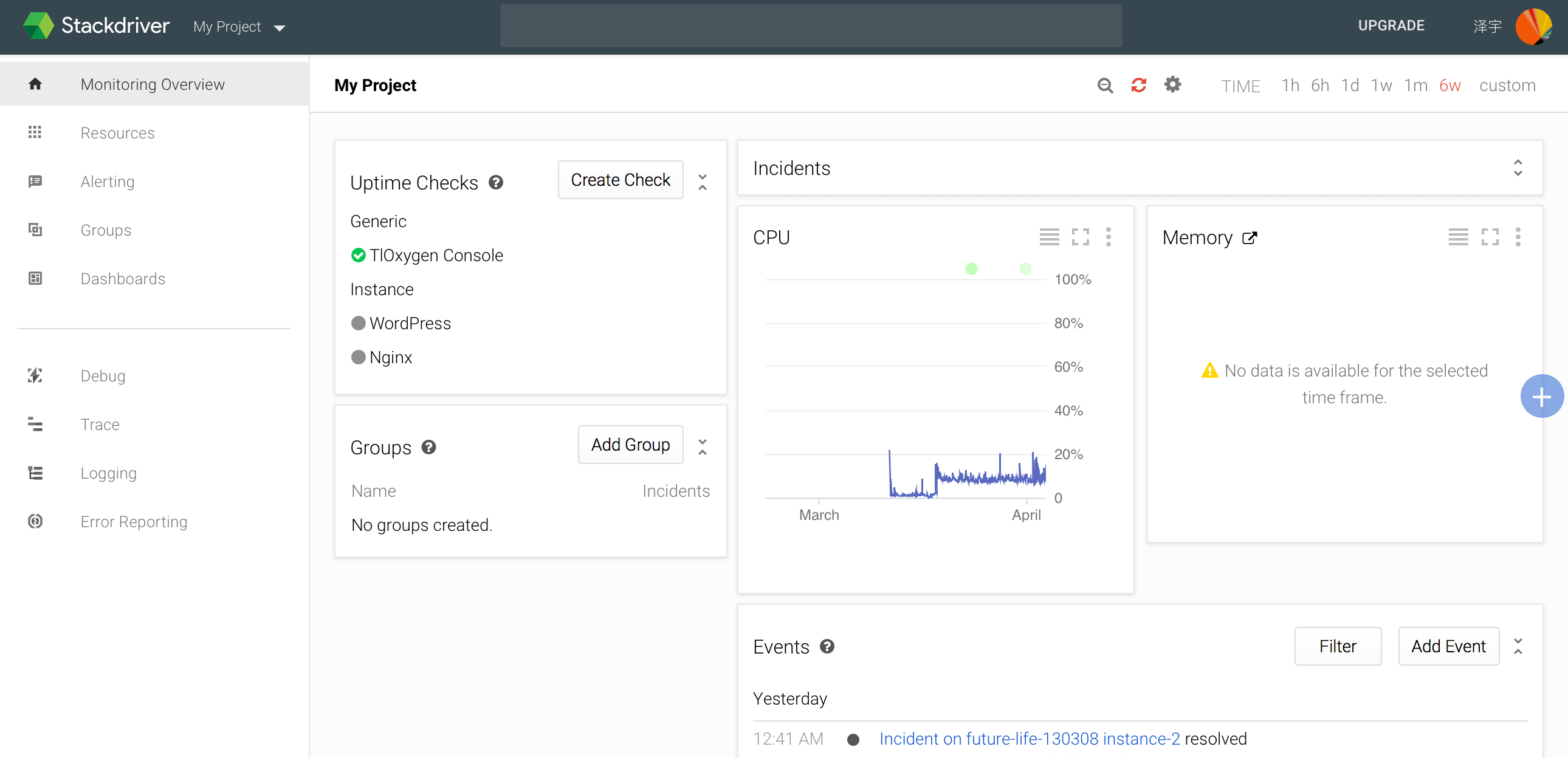
Task: Open Dashboards in the sidebar
Action: (x=154, y=279)
